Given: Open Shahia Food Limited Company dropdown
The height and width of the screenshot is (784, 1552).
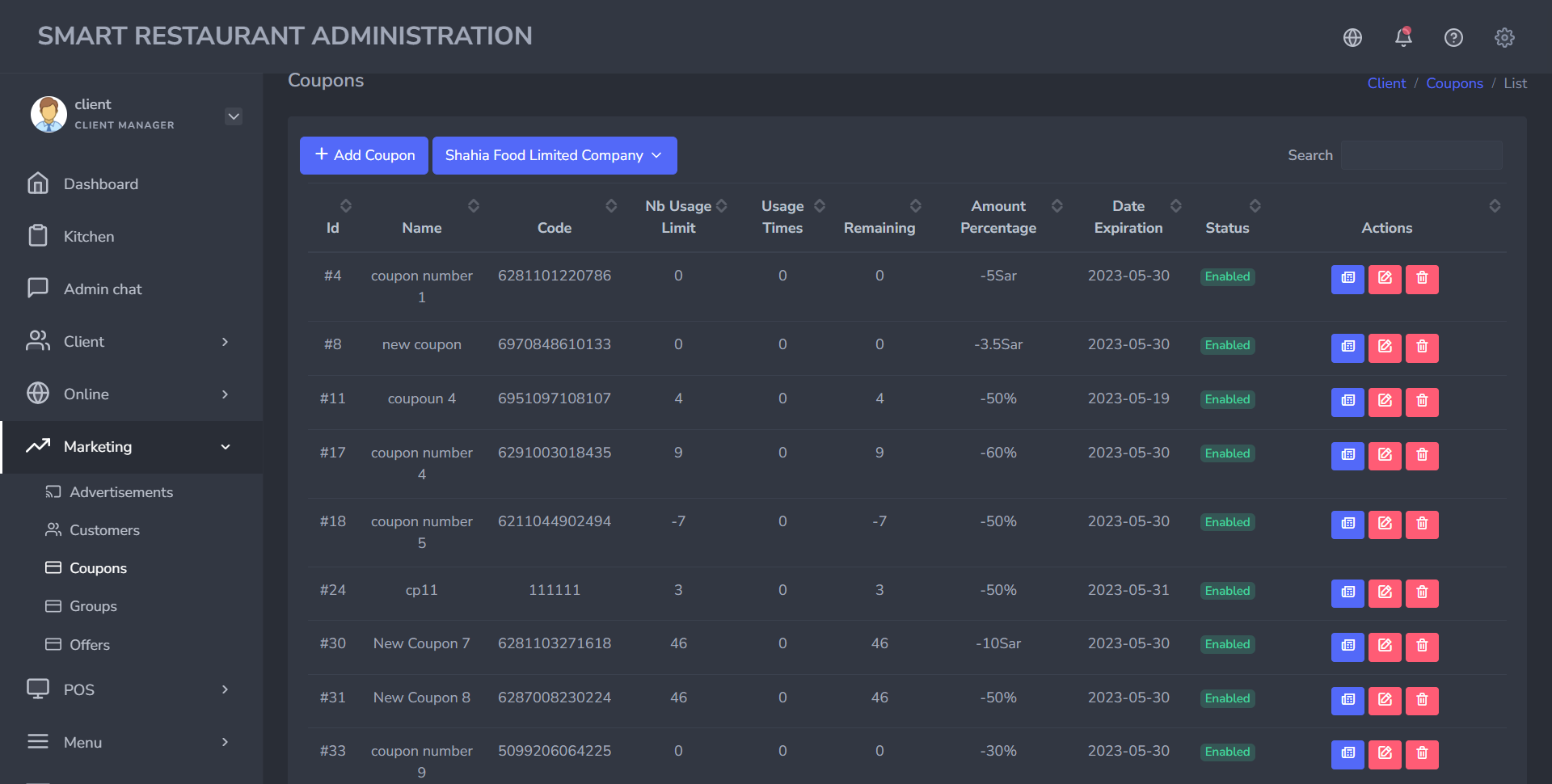Looking at the screenshot, I should [555, 155].
